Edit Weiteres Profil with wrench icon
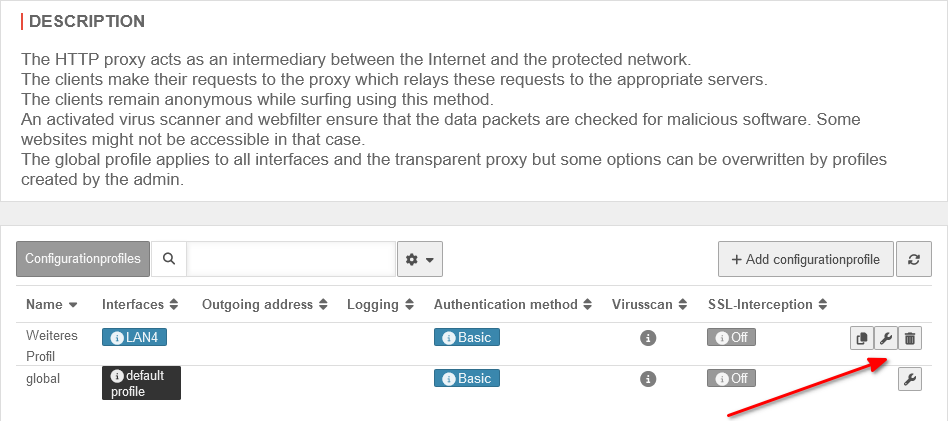This screenshot has width=948, height=421. click(x=885, y=339)
